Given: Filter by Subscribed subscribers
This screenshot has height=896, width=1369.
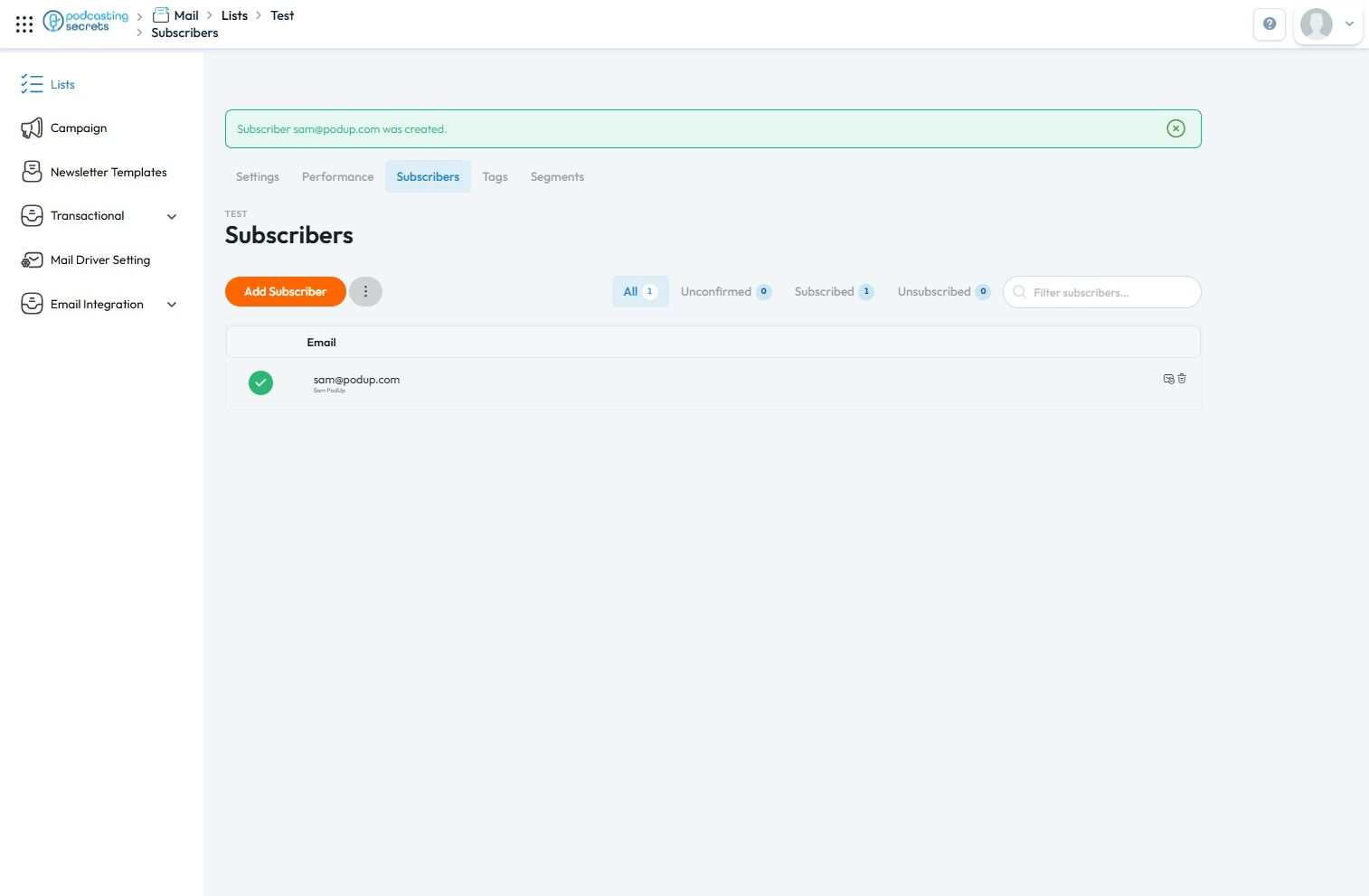Looking at the screenshot, I should pyautogui.click(x=834, y=291).
